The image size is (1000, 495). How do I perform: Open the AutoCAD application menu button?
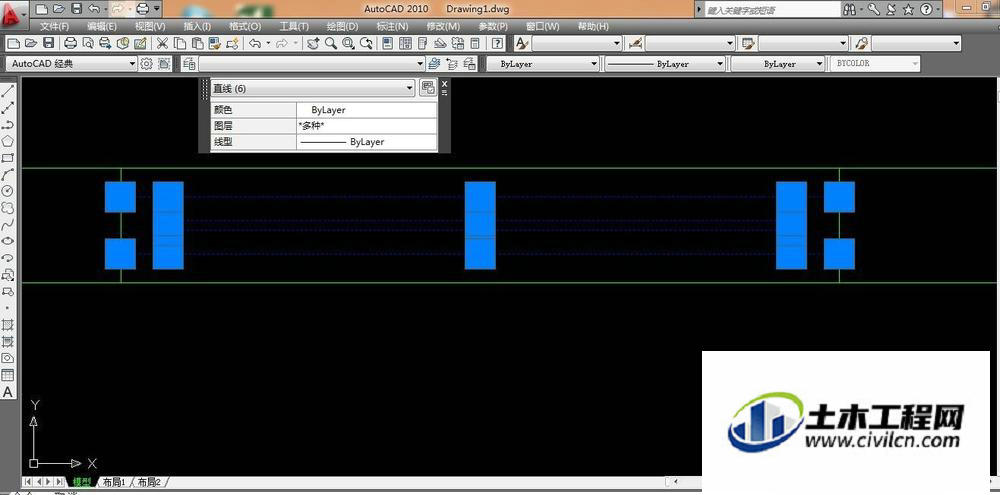(14, 13)
